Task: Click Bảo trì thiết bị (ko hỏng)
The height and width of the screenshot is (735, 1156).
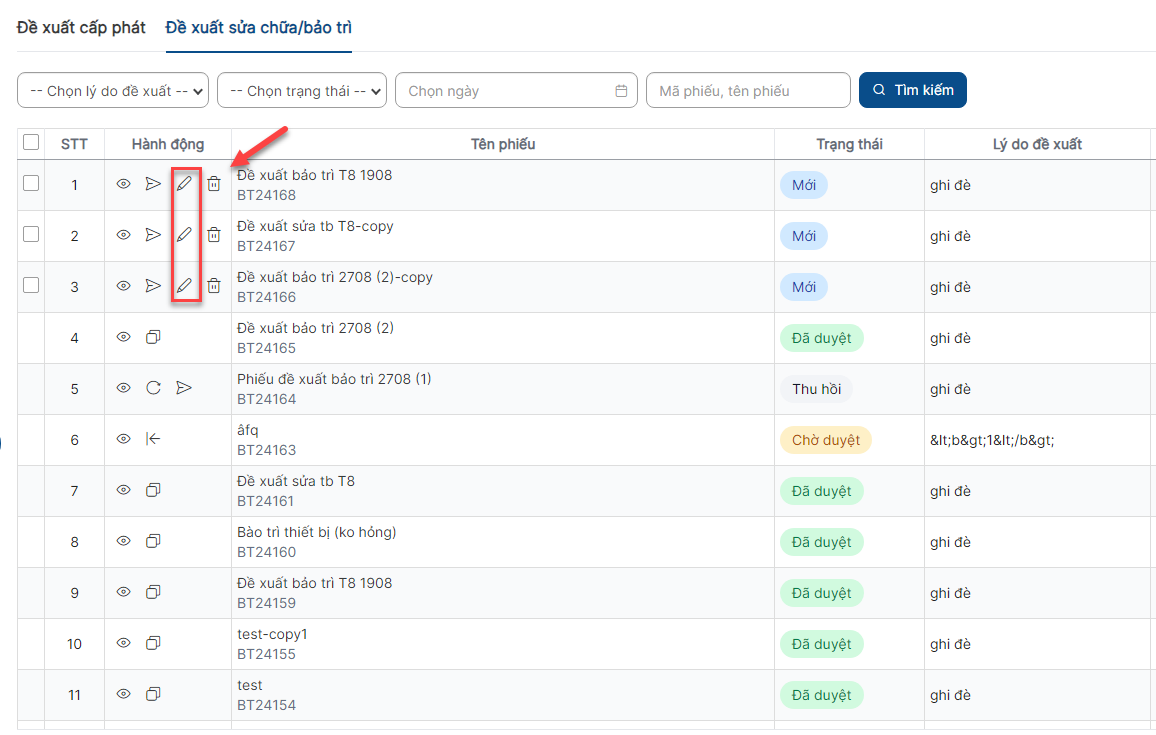Action: pos(316,532)
